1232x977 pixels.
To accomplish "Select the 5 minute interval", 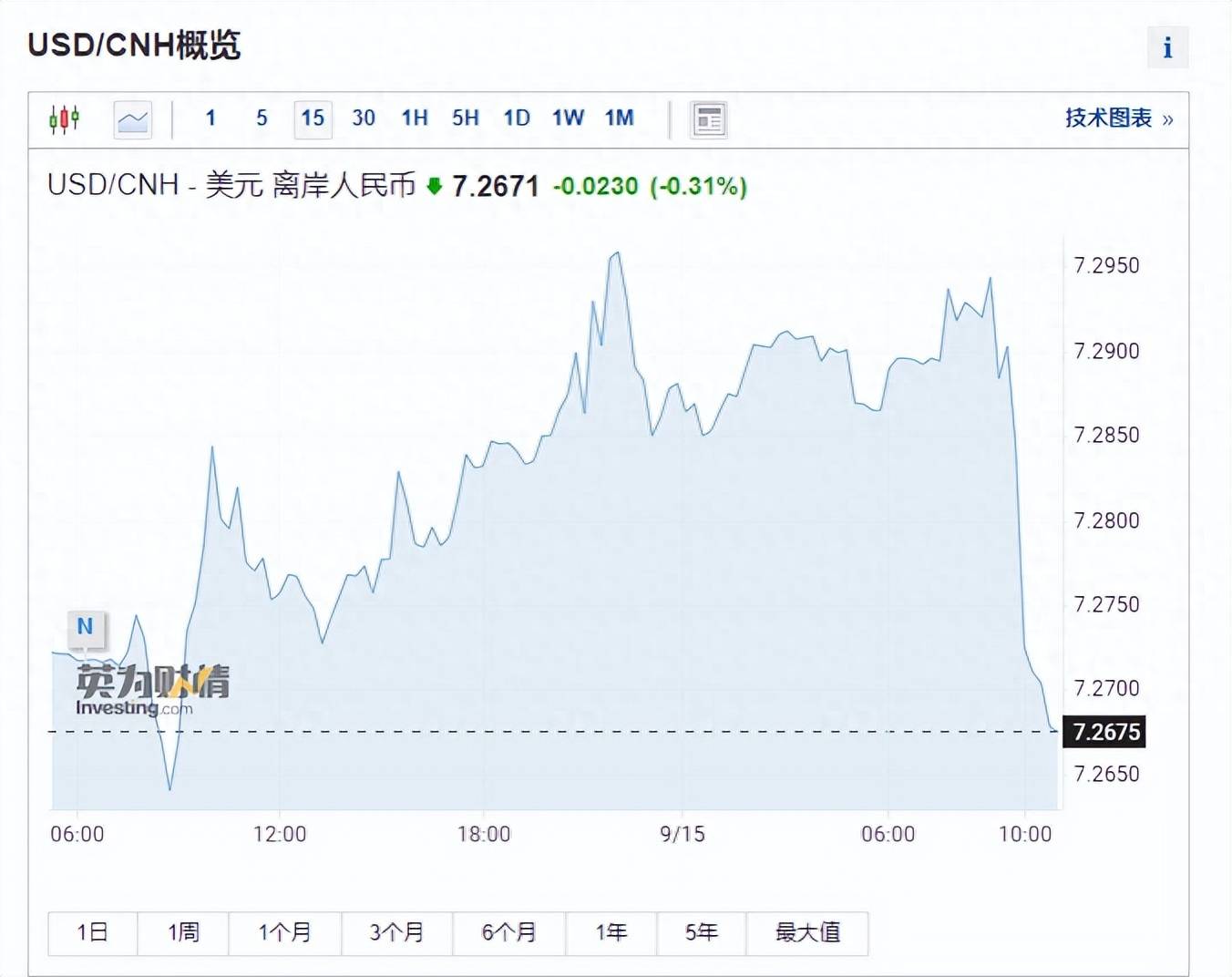I will [262, 118].
